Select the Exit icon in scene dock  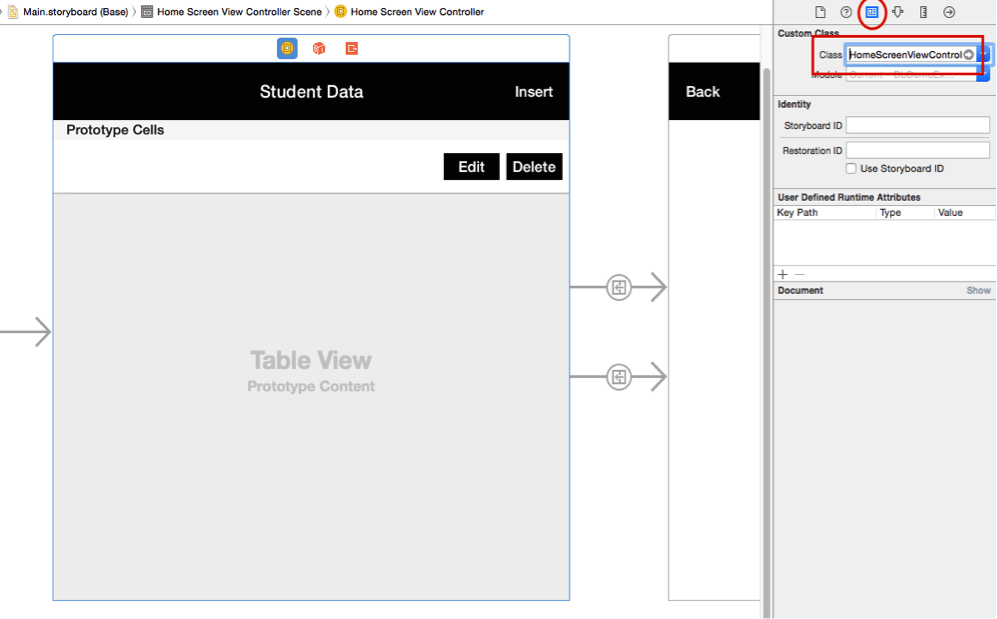pos(352,48)
